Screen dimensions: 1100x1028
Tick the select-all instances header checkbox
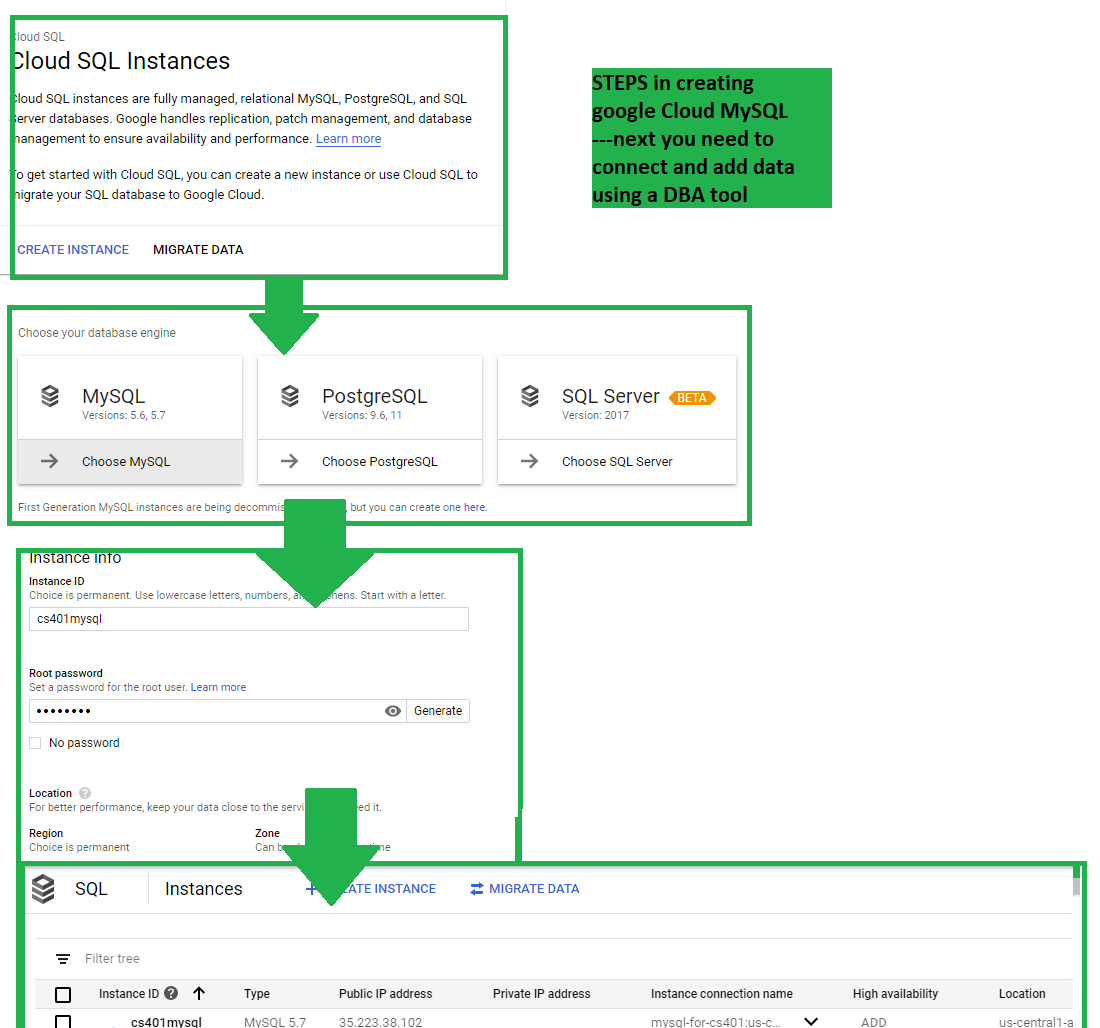click(x=63, y=995)
